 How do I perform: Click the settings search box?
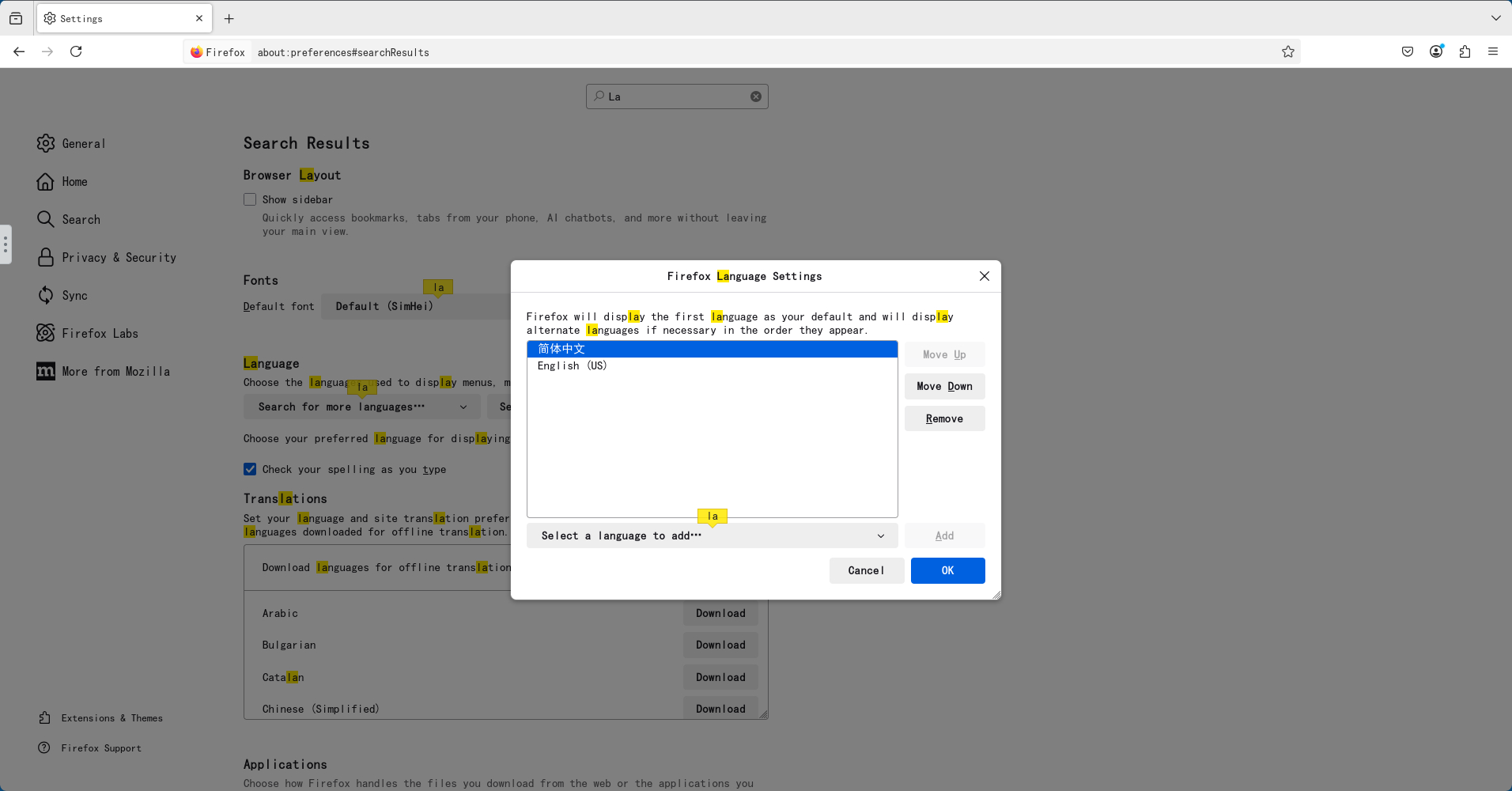click(677, 97)
